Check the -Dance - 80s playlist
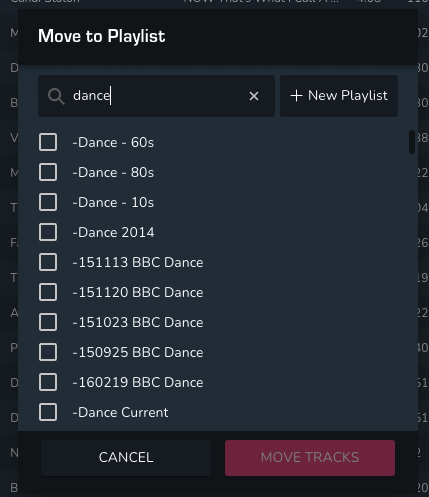 [x=48, y=172]
